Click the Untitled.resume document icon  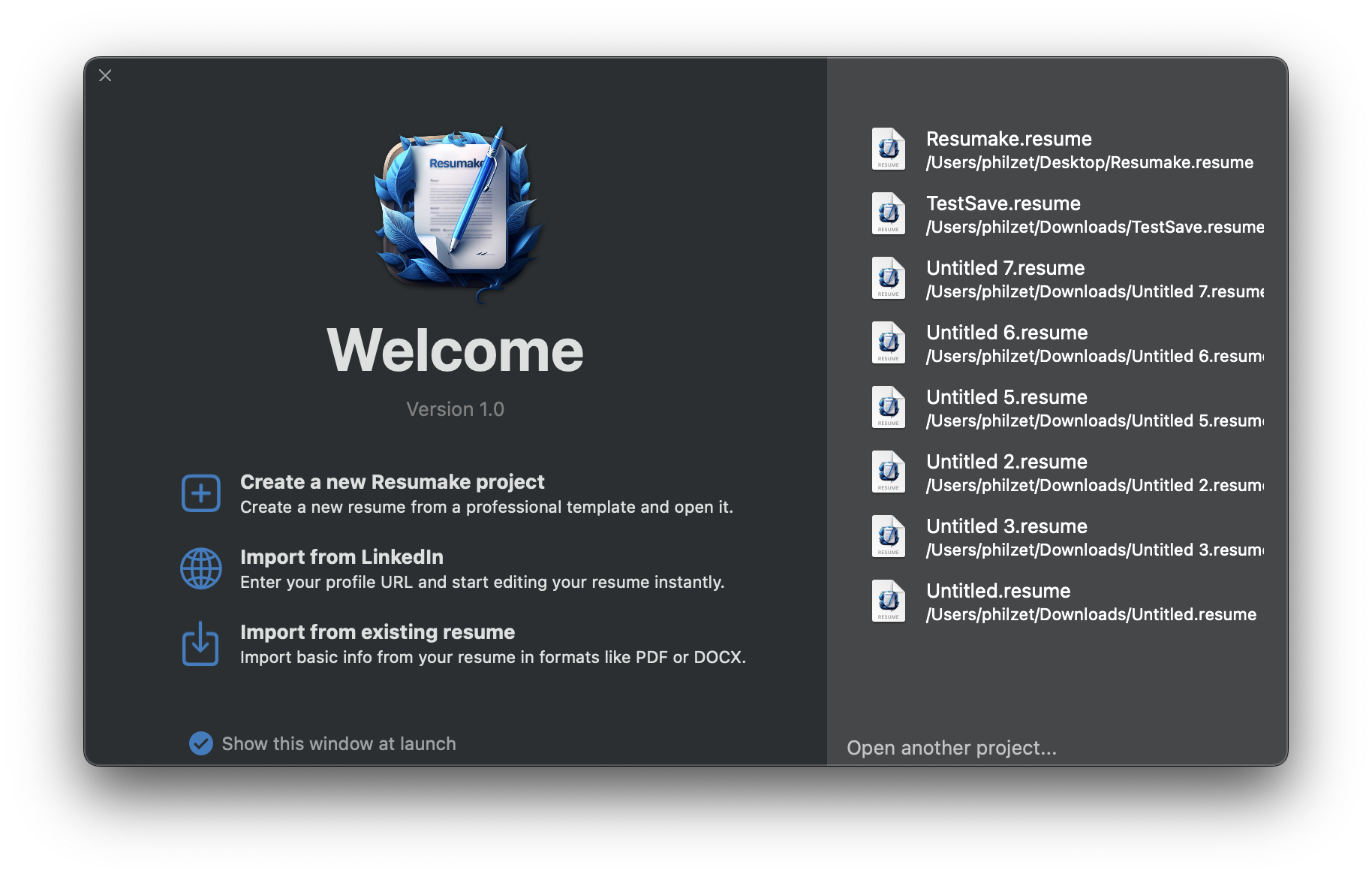coord(888,601)
